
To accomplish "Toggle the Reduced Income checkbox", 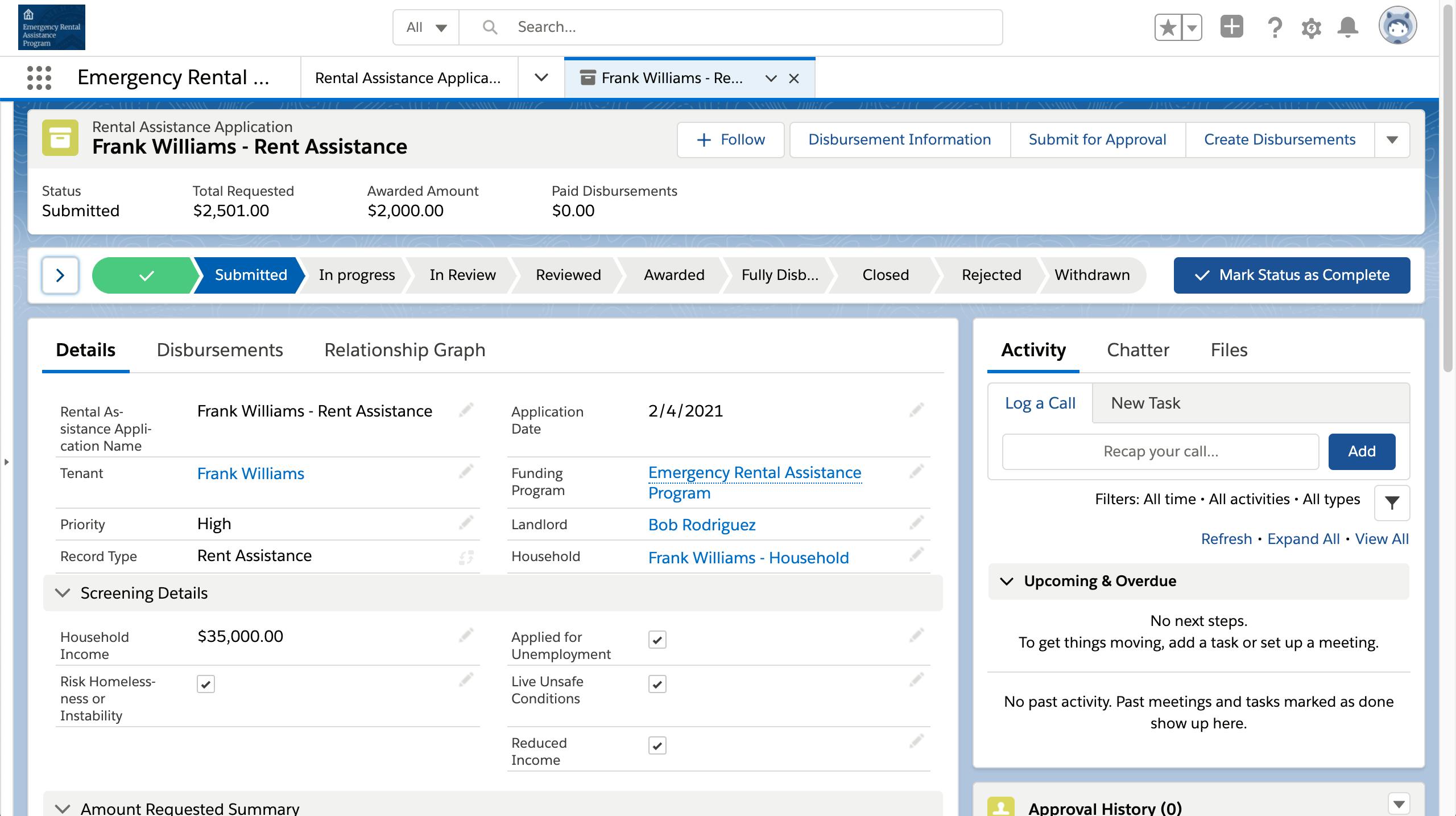I will (657, 745).
